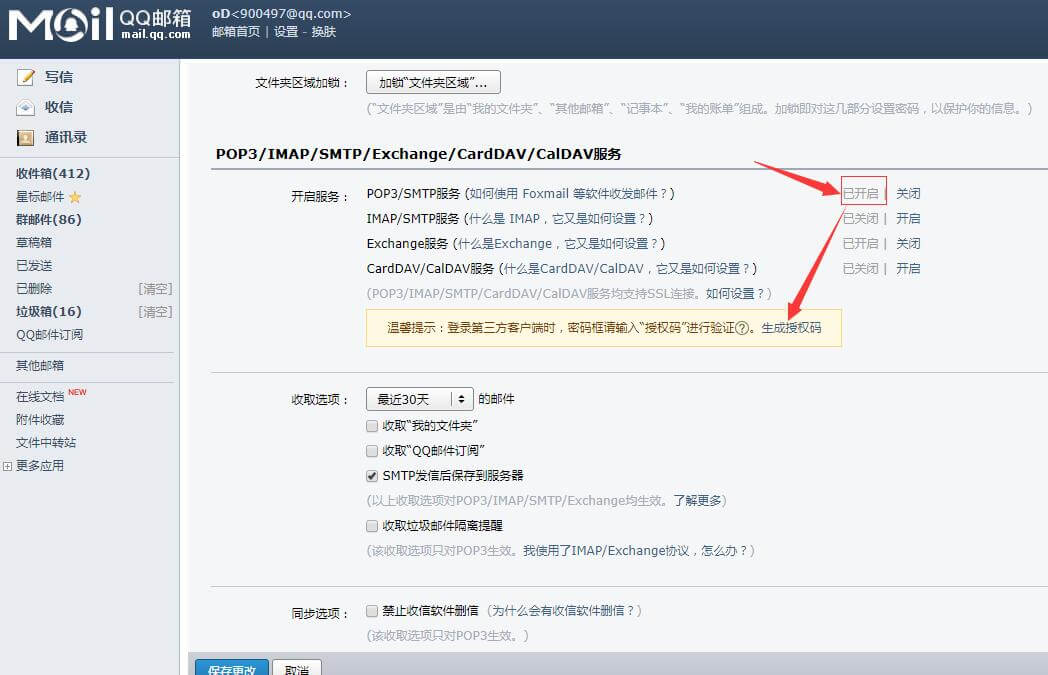Open the contacts (通讯录) icon
The image size is (1048, 675).
click(x=25, y=137)
